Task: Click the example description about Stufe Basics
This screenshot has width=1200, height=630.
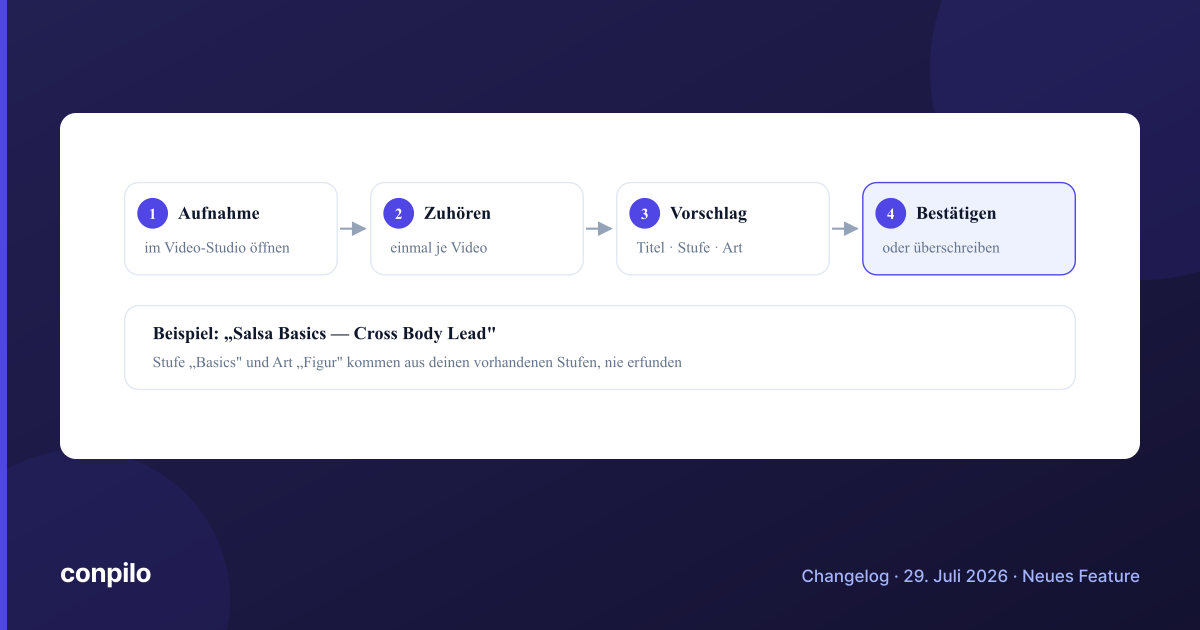Action: tap(417, 362)
